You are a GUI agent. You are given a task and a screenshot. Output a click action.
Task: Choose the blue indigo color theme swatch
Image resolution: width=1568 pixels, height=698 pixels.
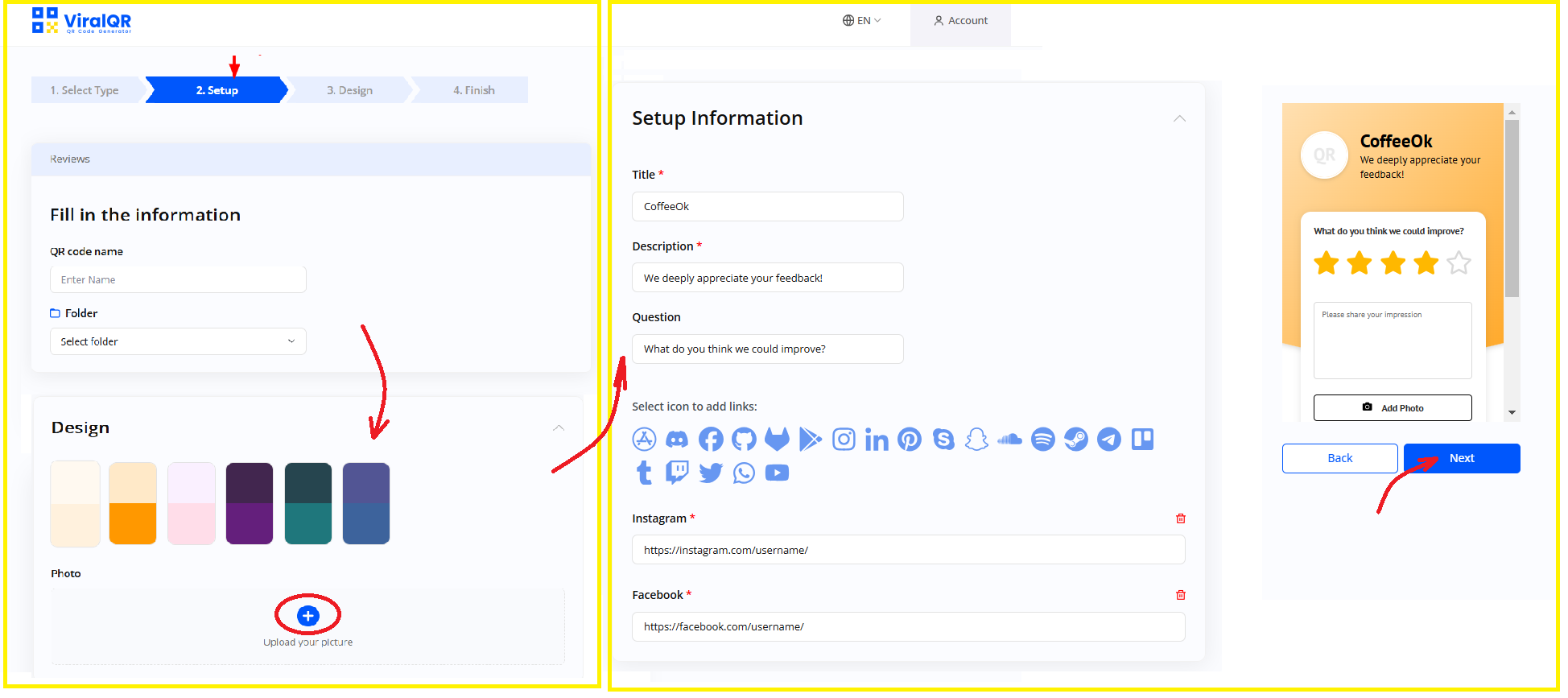coord(366,504)
